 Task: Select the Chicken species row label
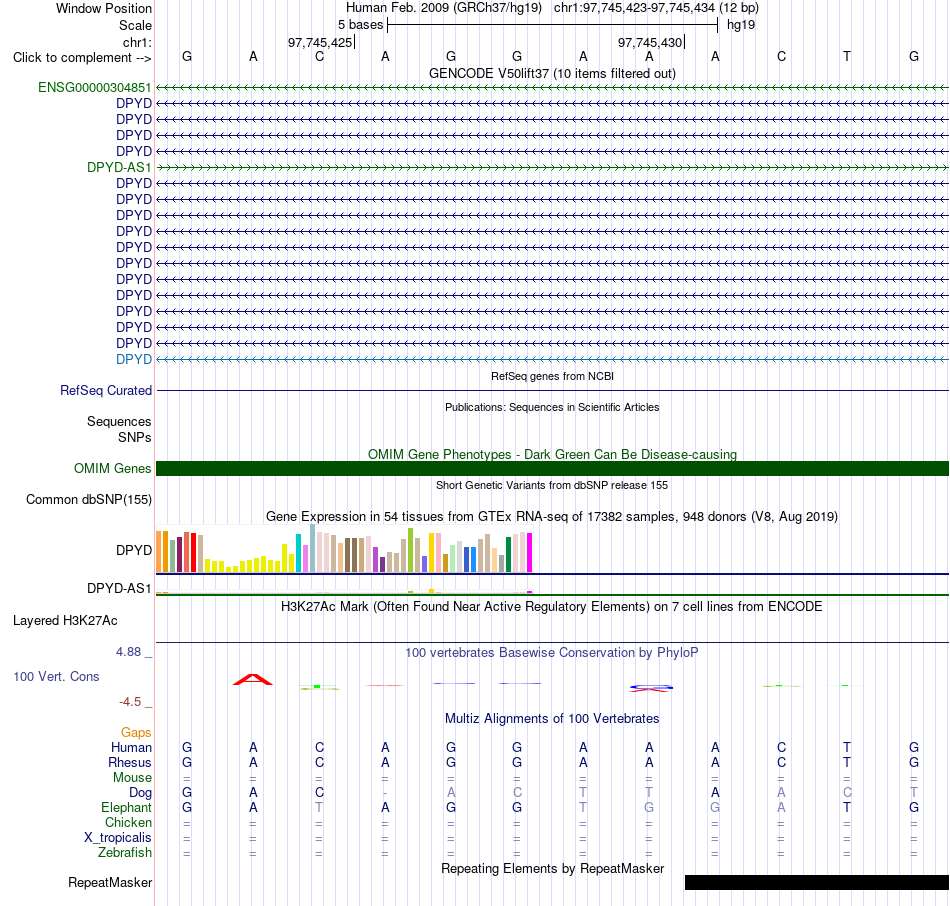click(128, 822)
